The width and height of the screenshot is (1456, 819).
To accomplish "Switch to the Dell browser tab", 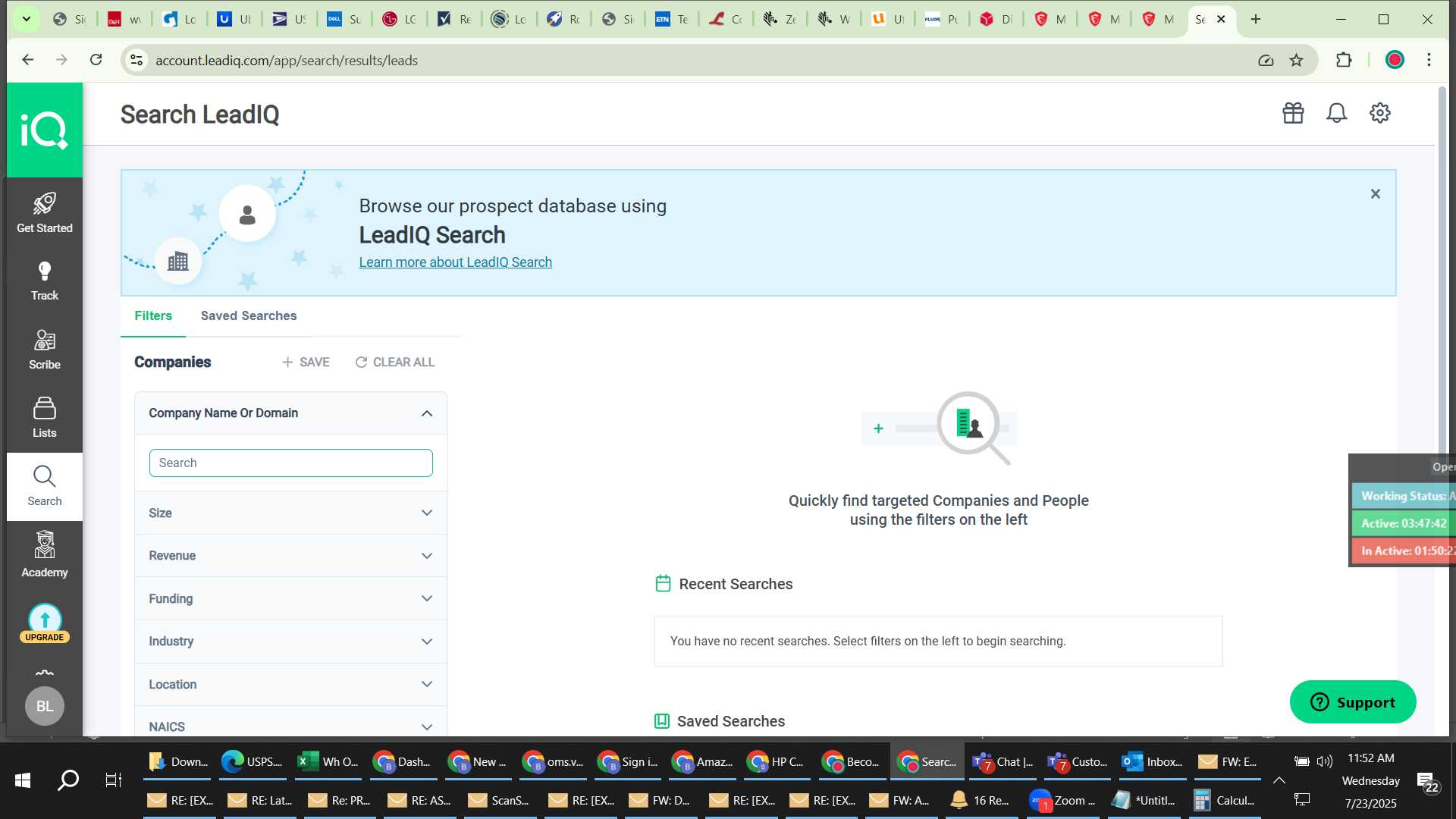I will pos(344,20).
